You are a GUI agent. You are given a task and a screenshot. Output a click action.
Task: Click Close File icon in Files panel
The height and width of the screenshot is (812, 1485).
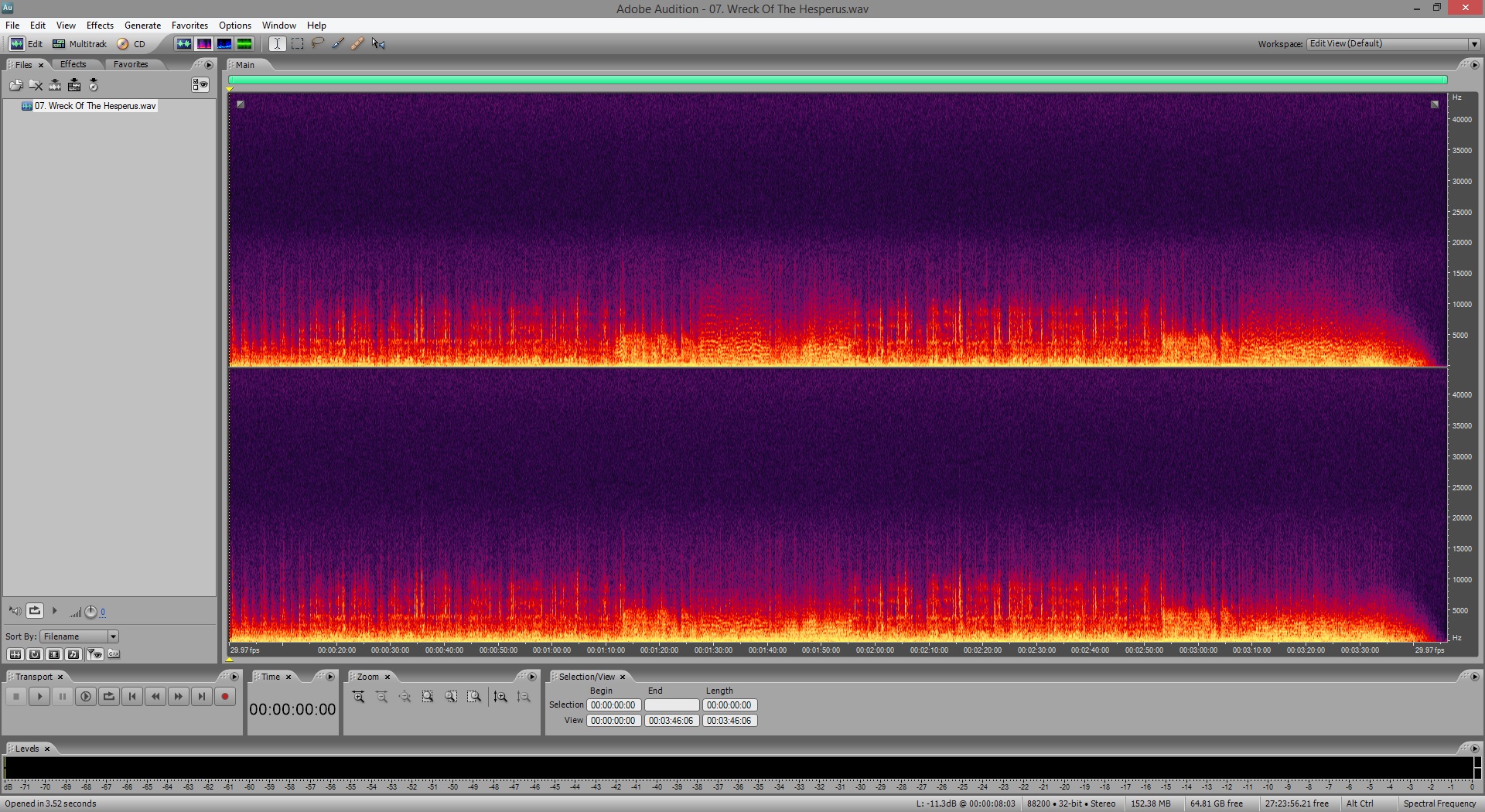tap(36, 85)
